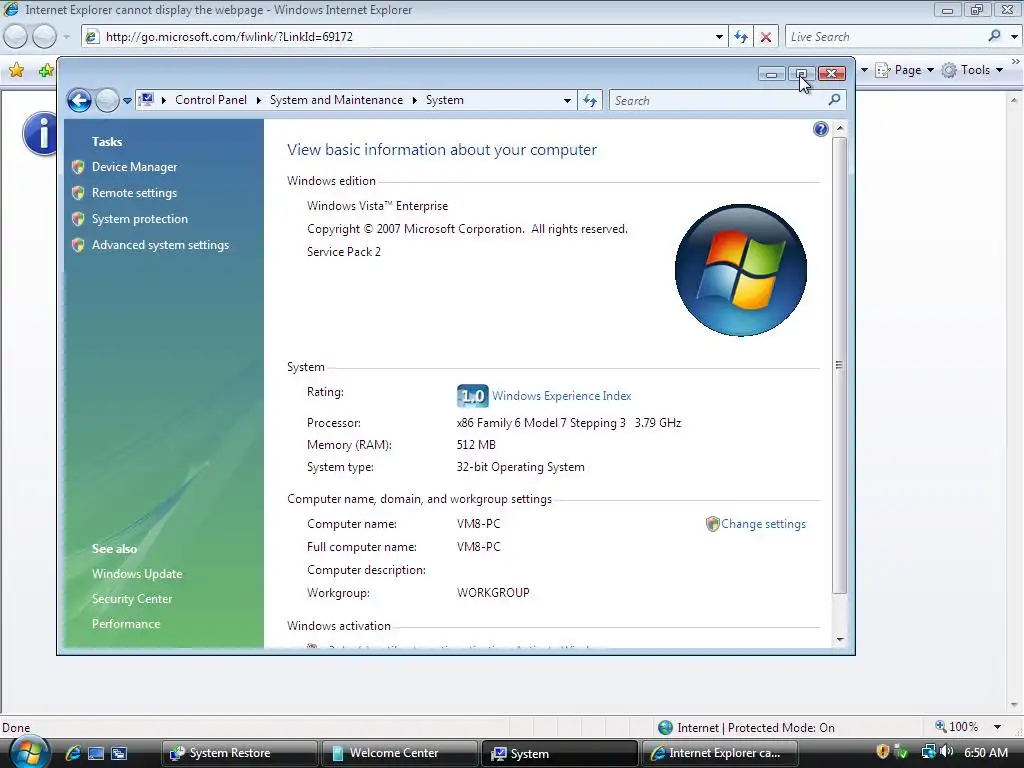Viewport: 1024px width, 768px height.
Task: Click shield icon beside Device Manager
Action: point(78,167)
